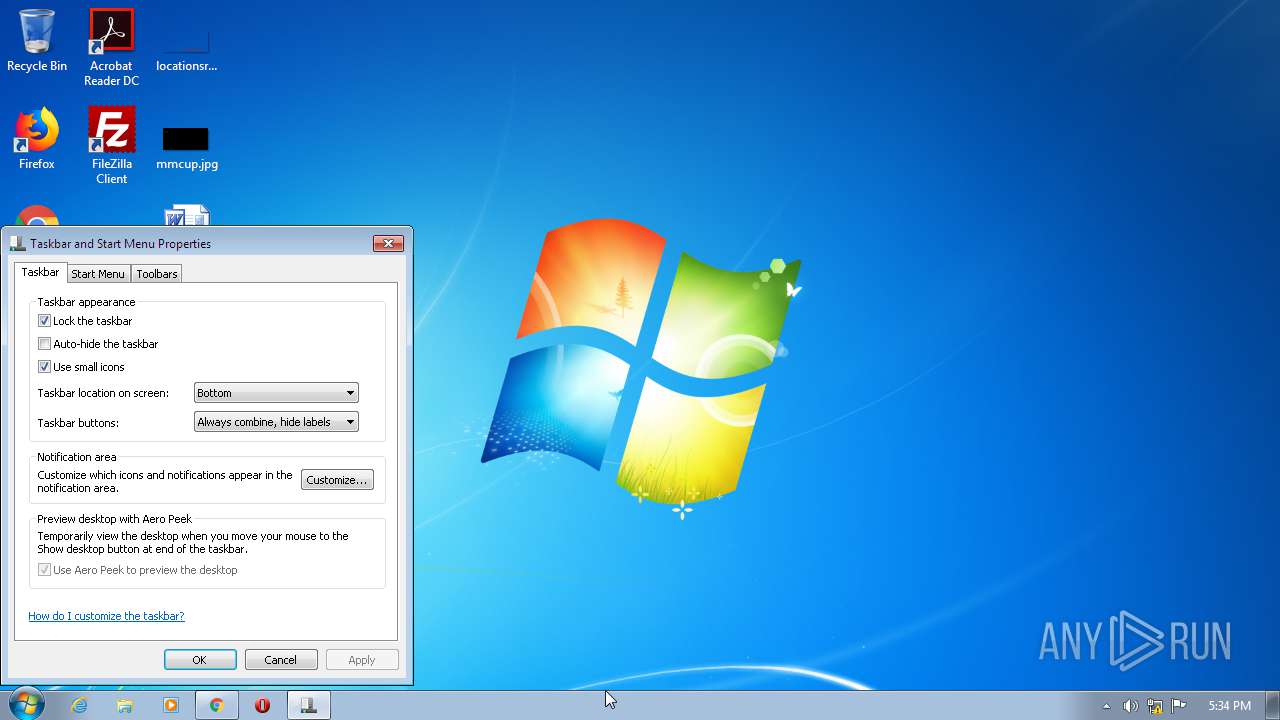Select the Taskbar Properties taskbar button
1280x720 pixels.
(x=309, y=705)
